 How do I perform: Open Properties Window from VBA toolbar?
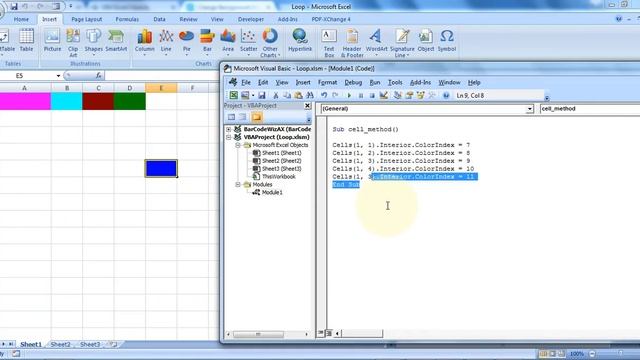click(409, 96)
